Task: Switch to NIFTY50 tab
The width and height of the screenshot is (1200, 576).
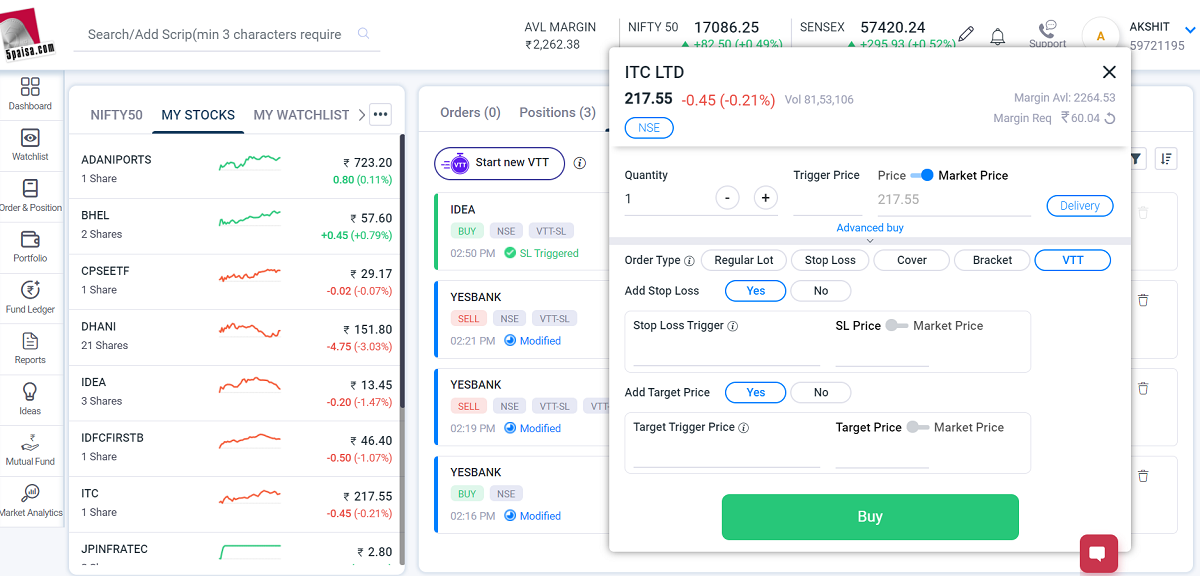Action: [x=117, y=115]
